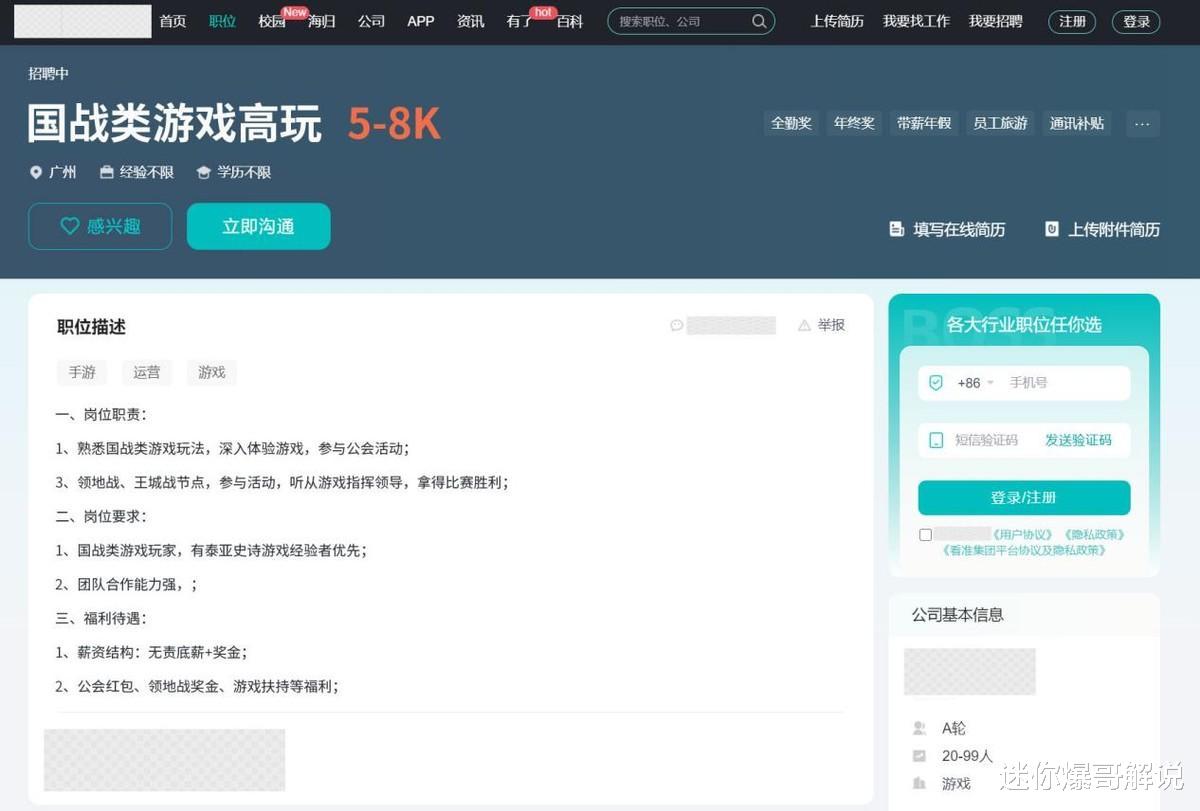Screen dimensions: 1200x811
Task: Click the briefcase icon beside 经验不限
Action: (x=105, y=172)
